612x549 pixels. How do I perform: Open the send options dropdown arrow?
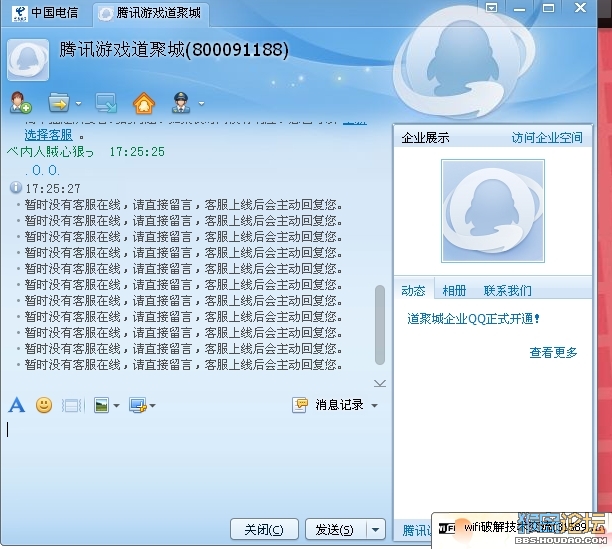pyautogui.click(x=375, y=529)
